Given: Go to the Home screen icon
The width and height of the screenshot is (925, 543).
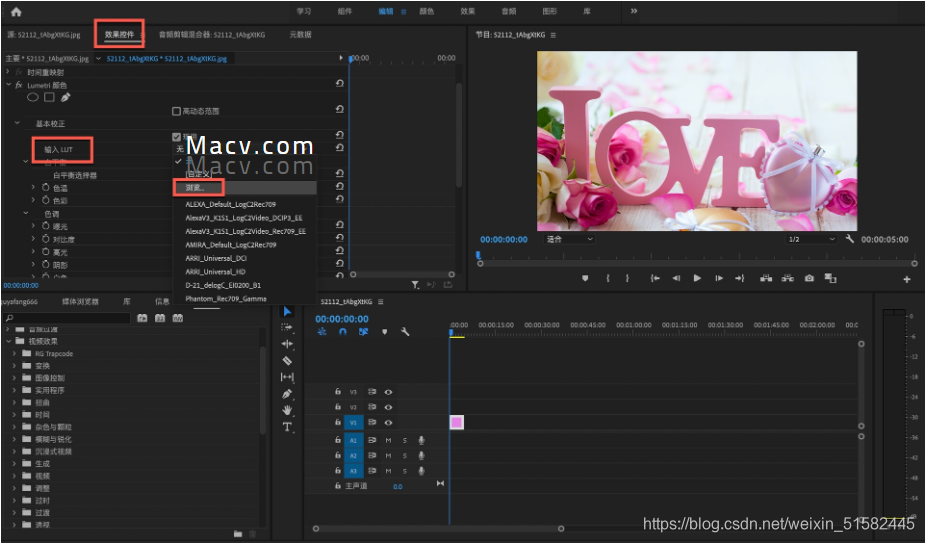Looking at the screenshot, I should [x=16, y=11].
